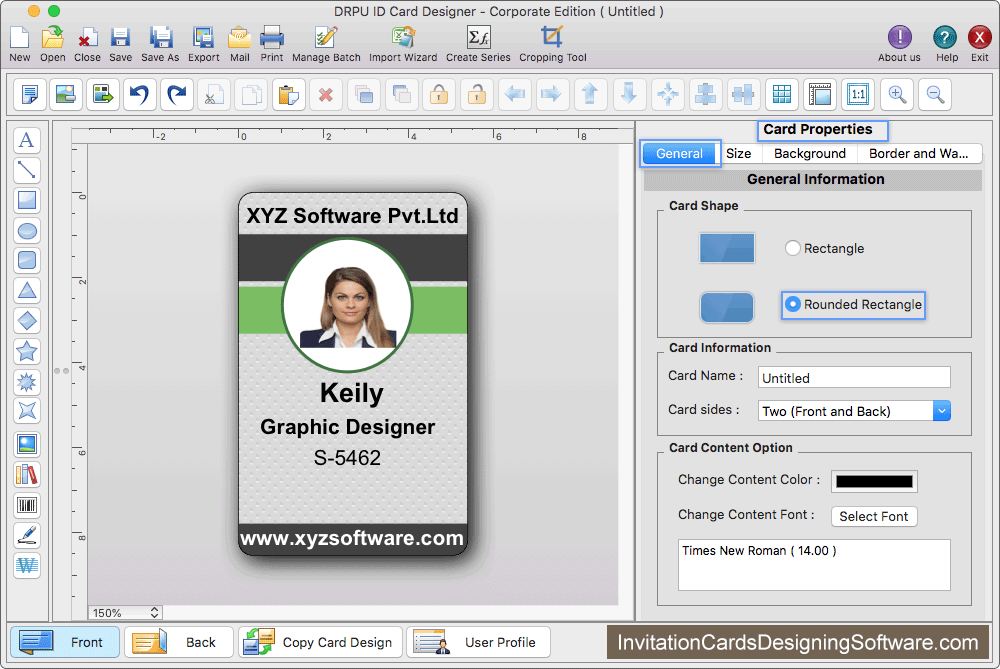
Task: Select the Barcode tool
Action: pos(27,506)
